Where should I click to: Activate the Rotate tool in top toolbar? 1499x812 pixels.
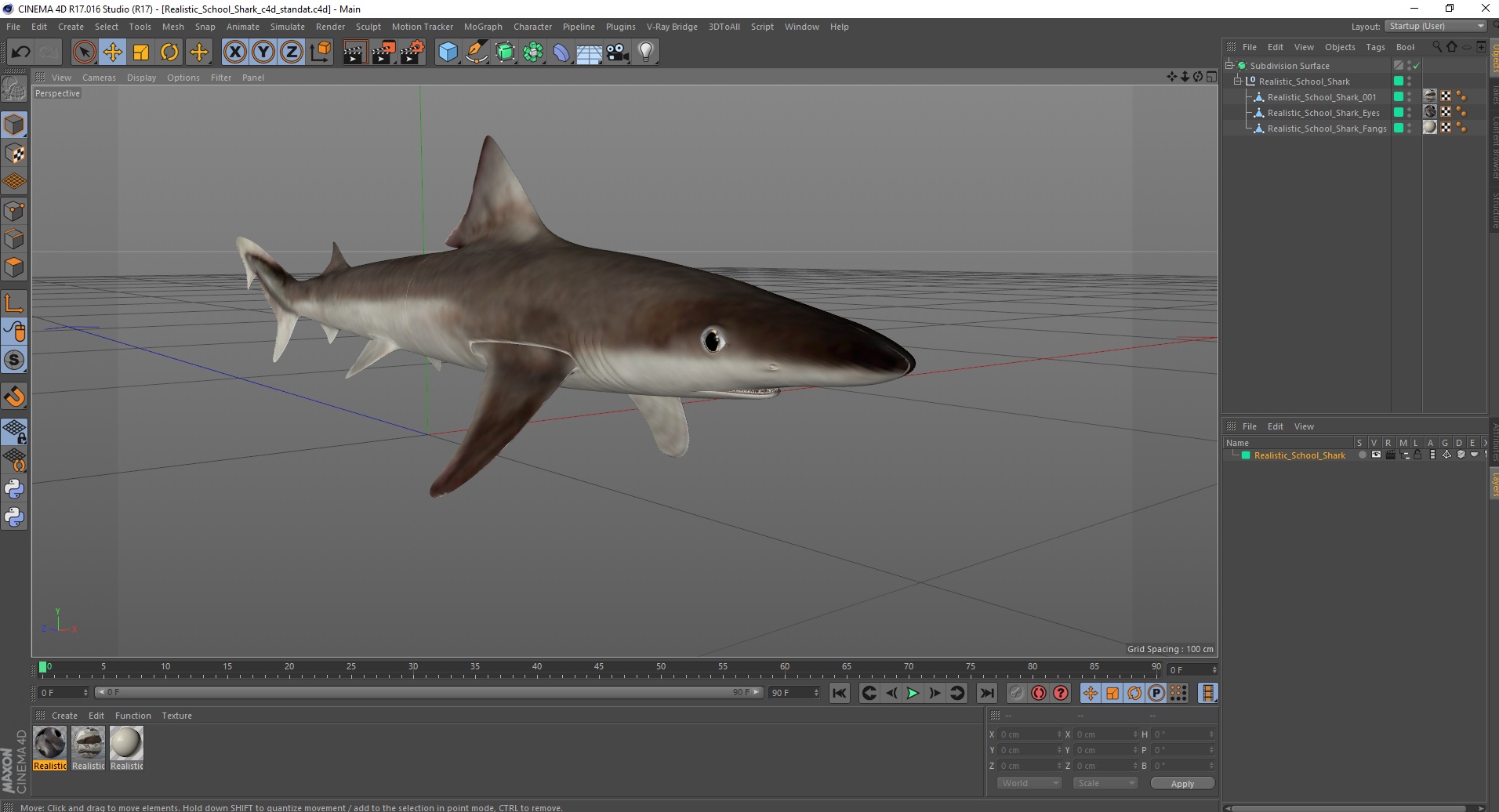[x=169, y=53]
